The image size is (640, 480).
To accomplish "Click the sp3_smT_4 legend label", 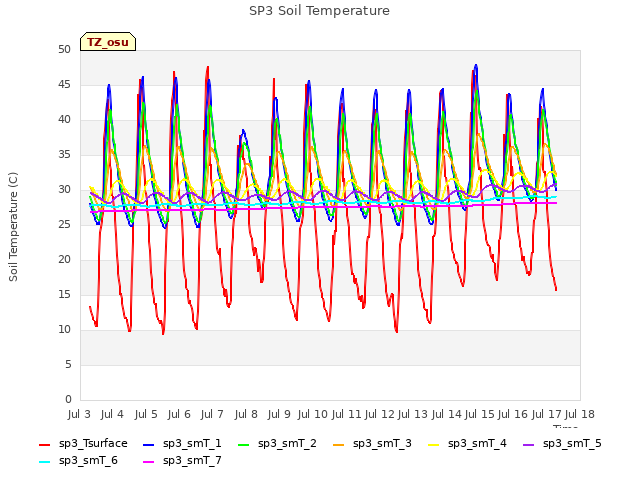I will [477, 443].
